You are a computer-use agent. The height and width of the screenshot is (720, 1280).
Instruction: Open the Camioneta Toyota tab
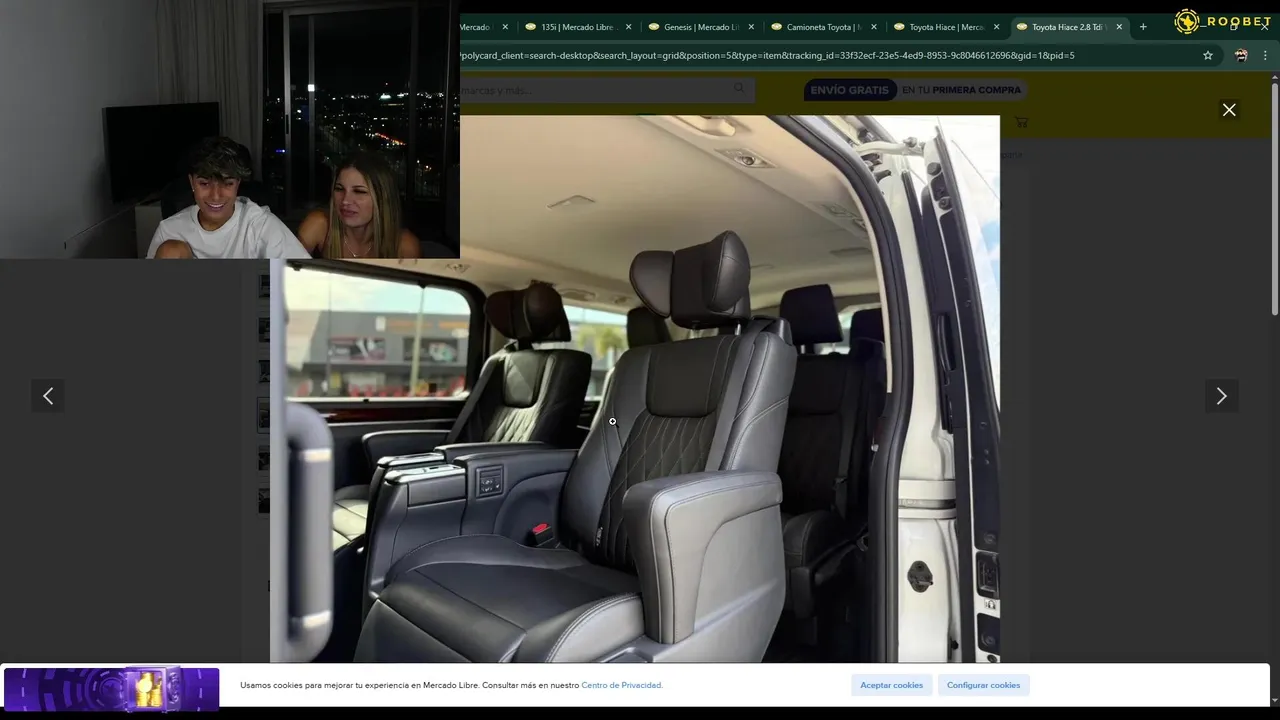[x=824, y=27]
